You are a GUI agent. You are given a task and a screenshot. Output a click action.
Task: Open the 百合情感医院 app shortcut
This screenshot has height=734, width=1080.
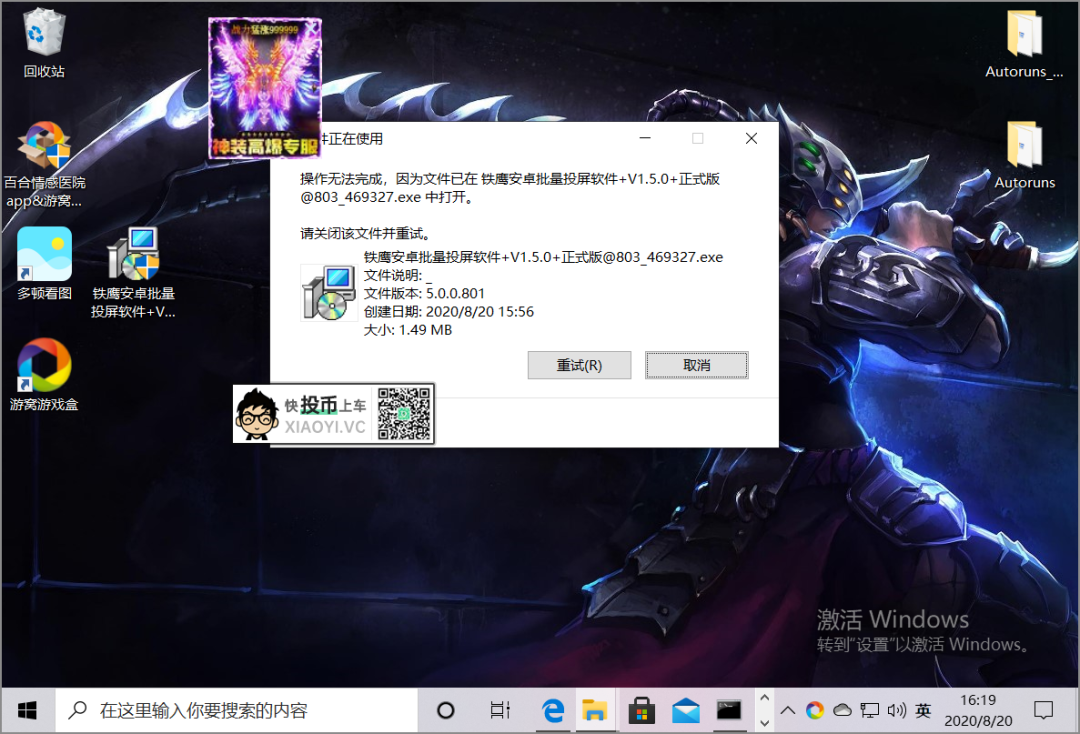43,145
